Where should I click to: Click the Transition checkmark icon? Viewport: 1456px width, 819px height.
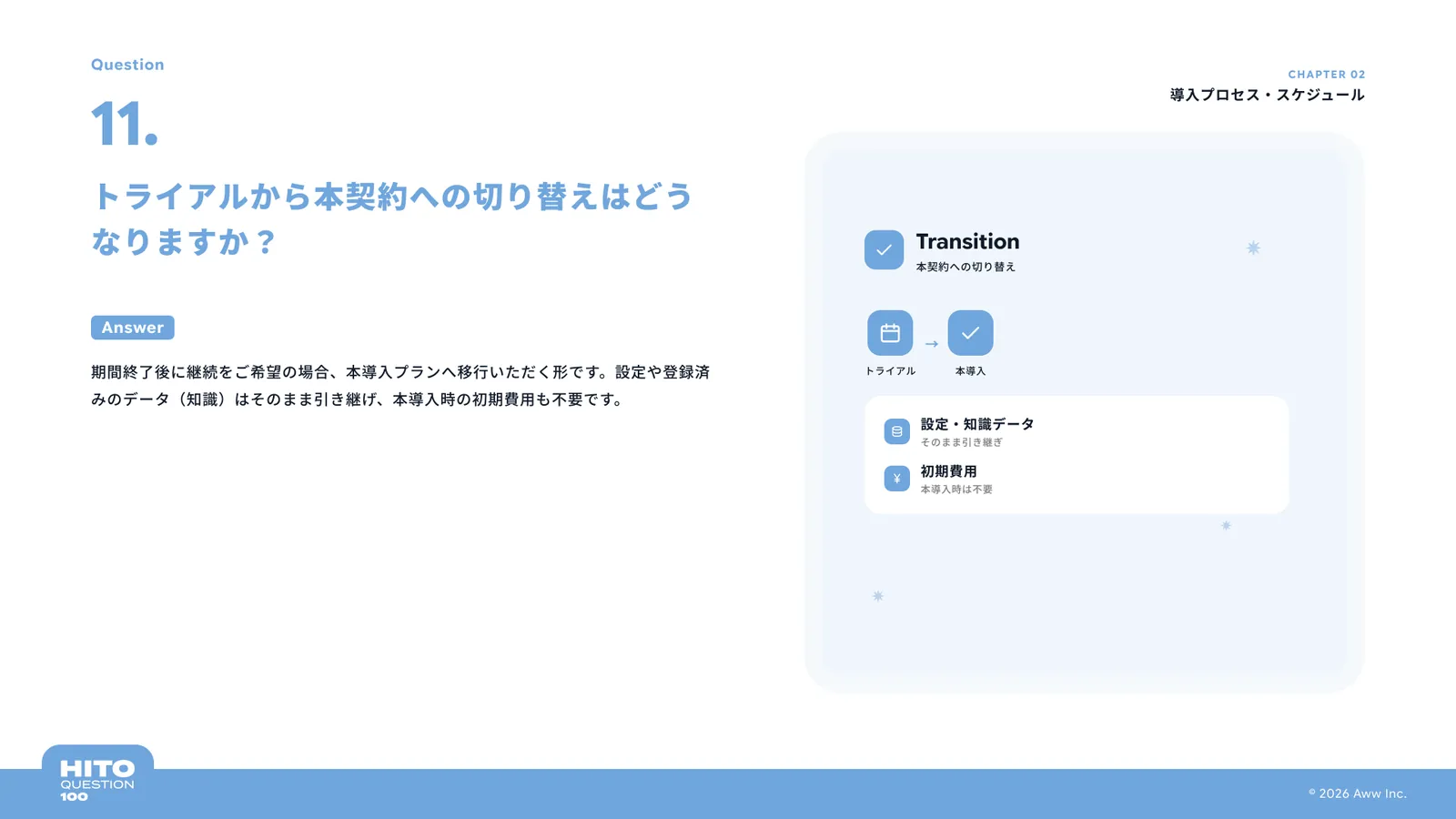click(x=884, y=249)
